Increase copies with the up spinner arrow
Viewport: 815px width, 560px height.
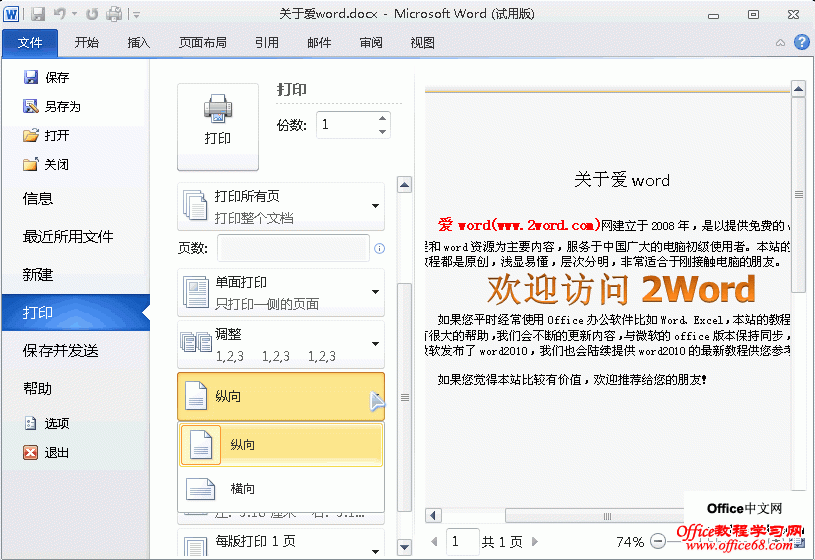click(x=383, y=118)
